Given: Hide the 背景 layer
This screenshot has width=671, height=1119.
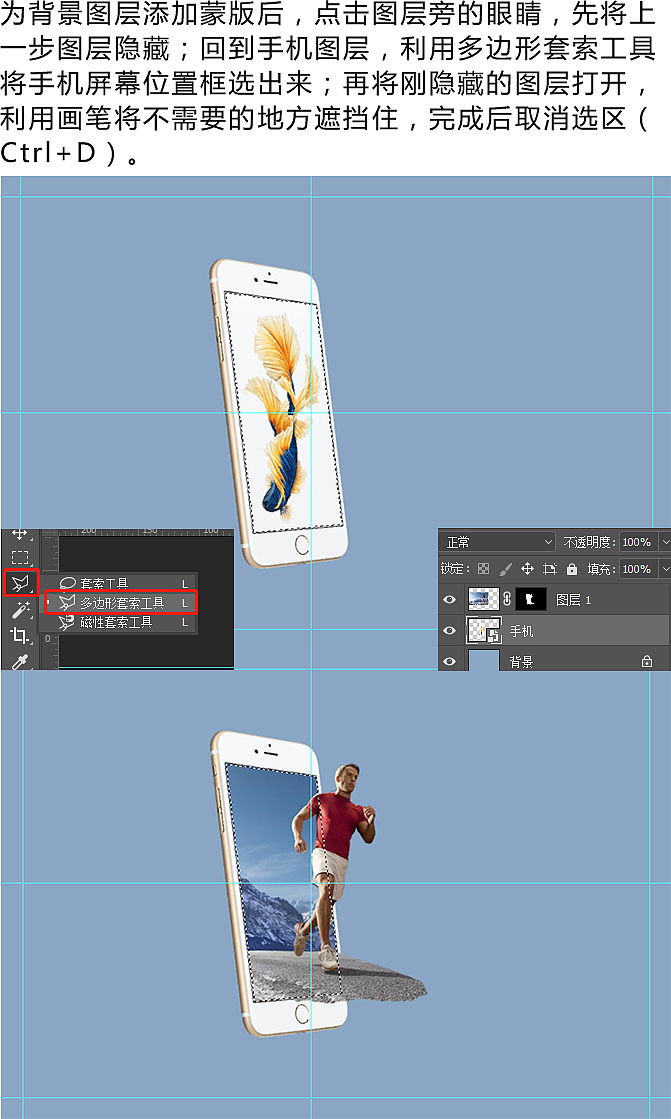Looking at the screenshot, I should [450, 661].
